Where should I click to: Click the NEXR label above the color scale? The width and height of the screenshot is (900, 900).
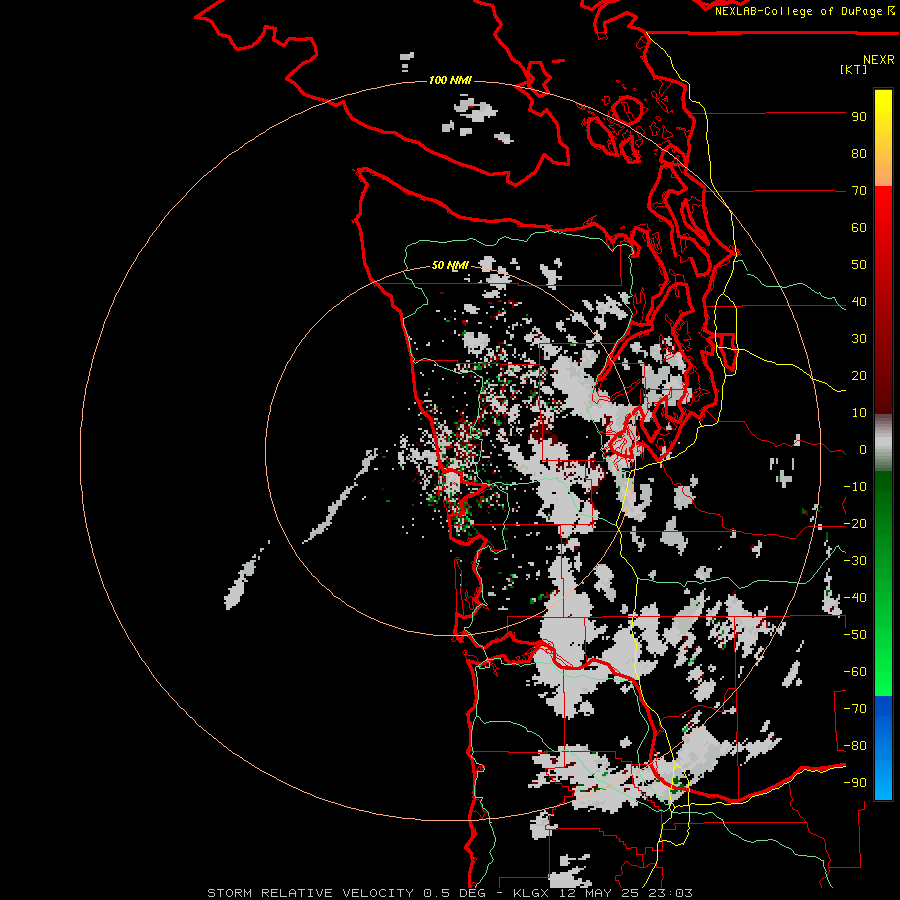coord(879,60)
